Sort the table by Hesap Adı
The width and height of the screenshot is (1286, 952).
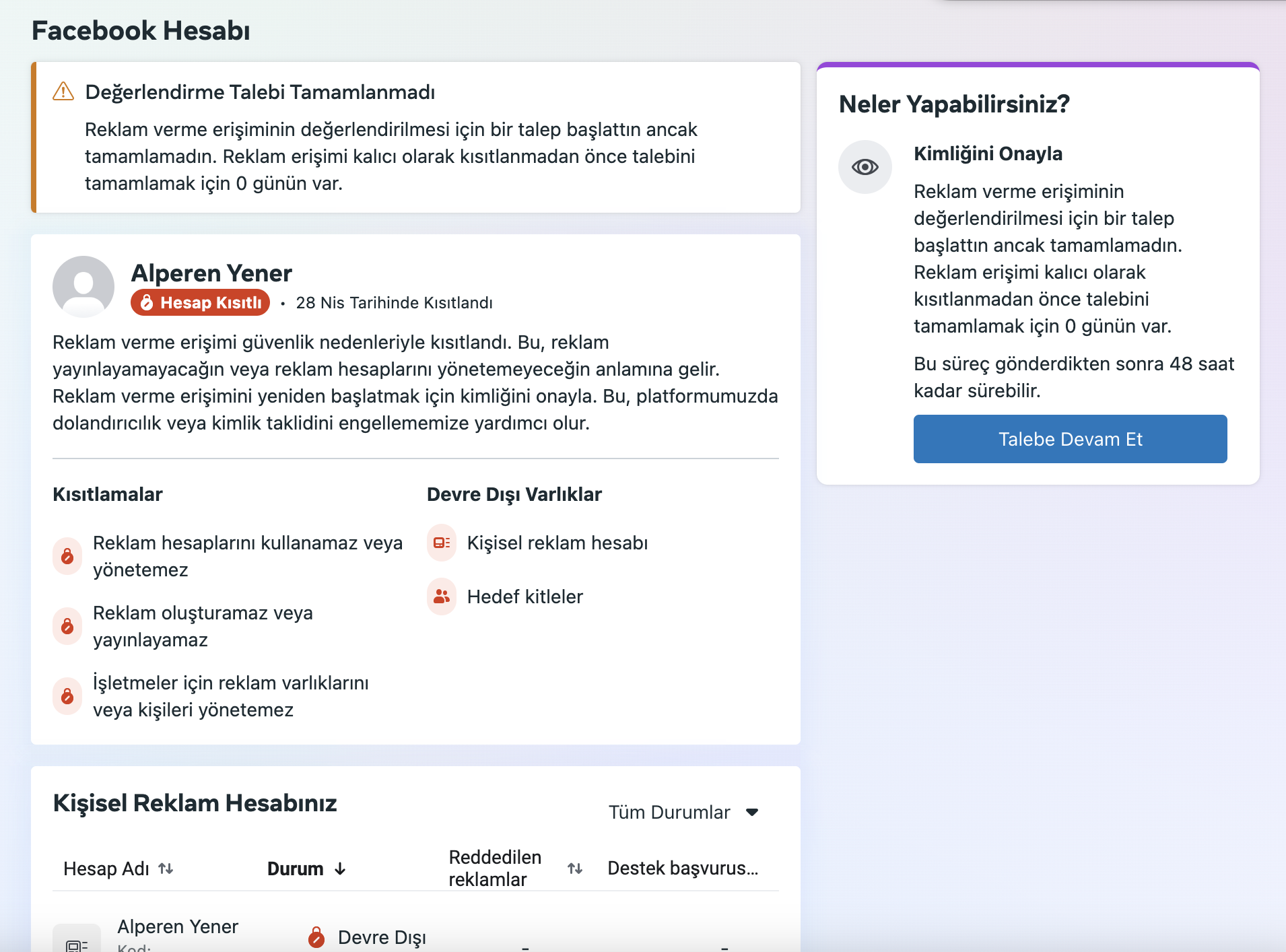166,869
